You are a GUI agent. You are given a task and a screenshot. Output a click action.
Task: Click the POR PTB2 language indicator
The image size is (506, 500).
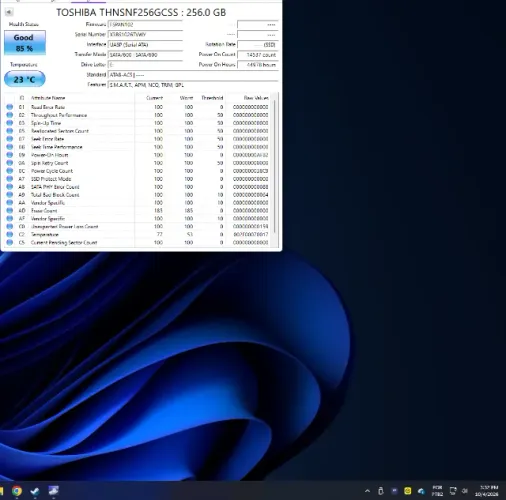pyautogui.click(x=437, y=491)
